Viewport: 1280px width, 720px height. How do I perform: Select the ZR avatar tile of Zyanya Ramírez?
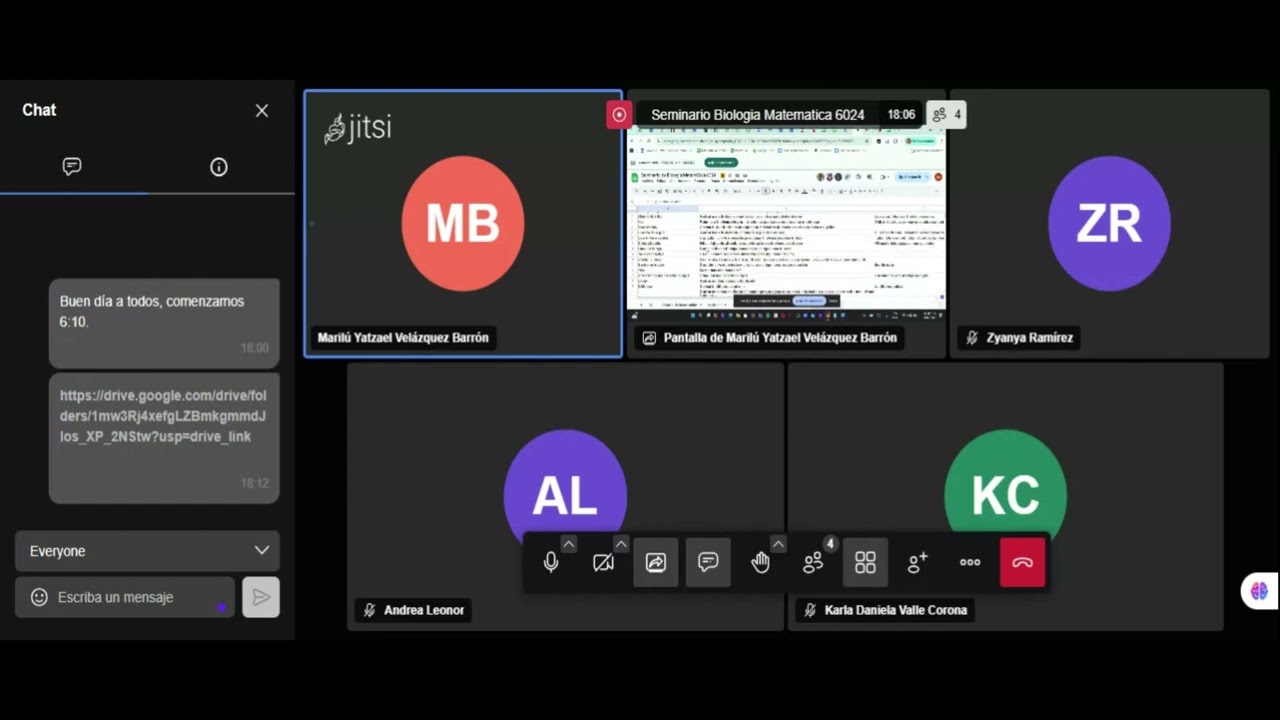[x=1109, y=223]
